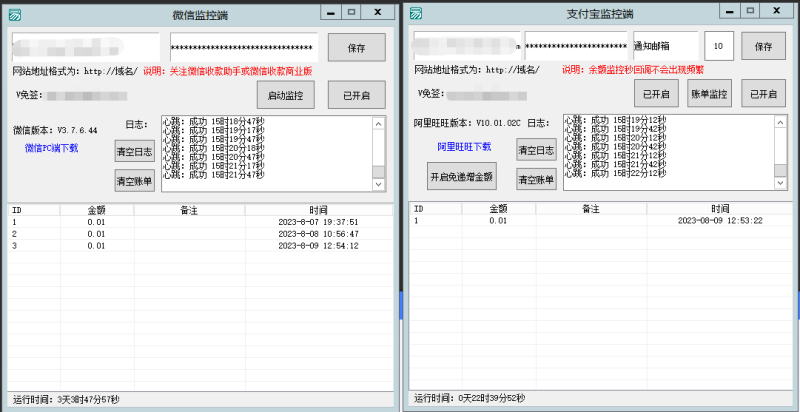800x412 pixels.
Task: Select row dated 2023-8-09 12:54:12
Action: coord(201,245)
